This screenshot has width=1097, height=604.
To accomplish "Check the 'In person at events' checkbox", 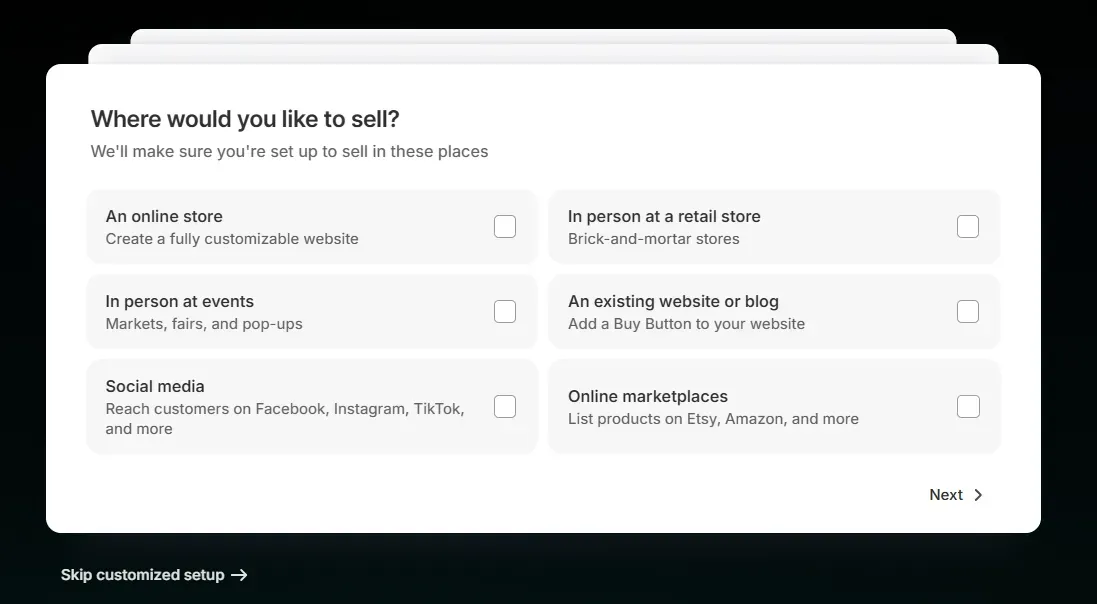I will [505, 311].
